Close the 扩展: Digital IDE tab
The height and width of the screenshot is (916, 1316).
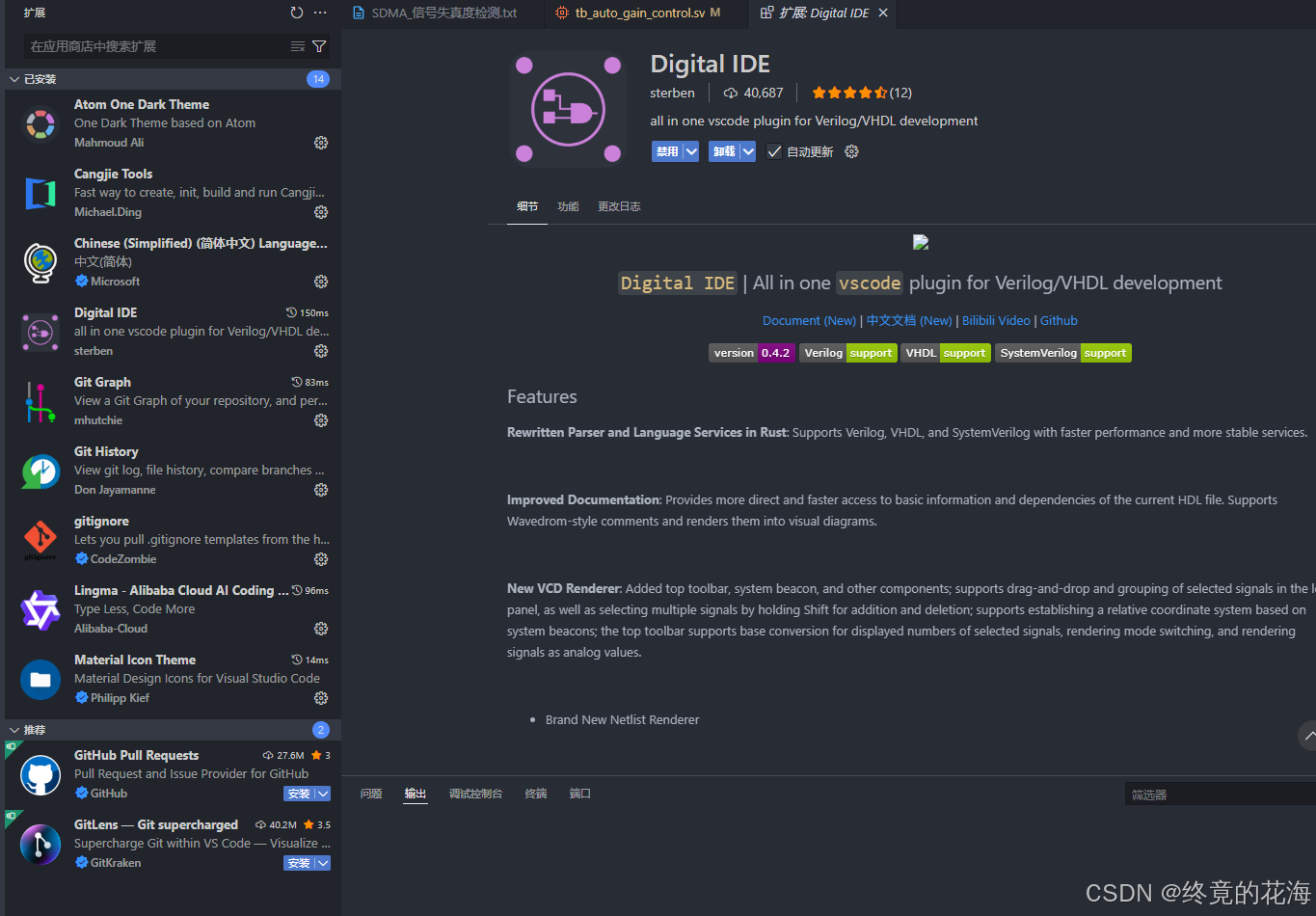coord(883,13)
